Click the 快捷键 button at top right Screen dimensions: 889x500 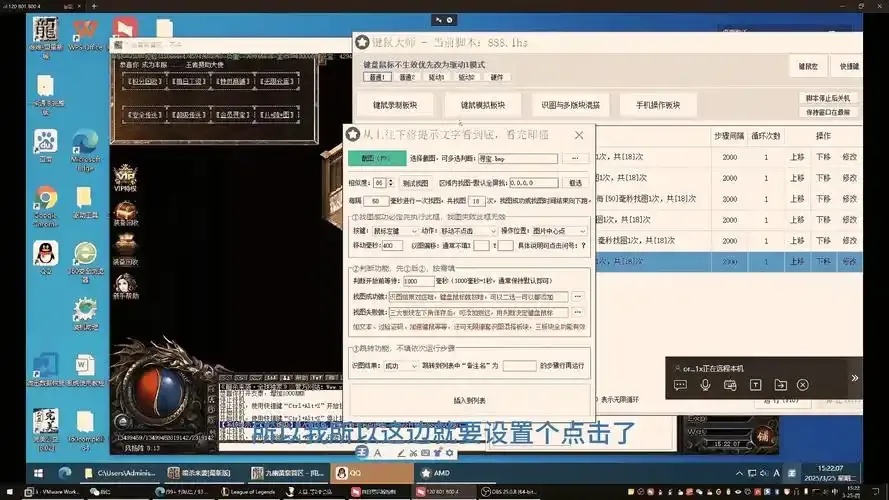coord(849,66)
